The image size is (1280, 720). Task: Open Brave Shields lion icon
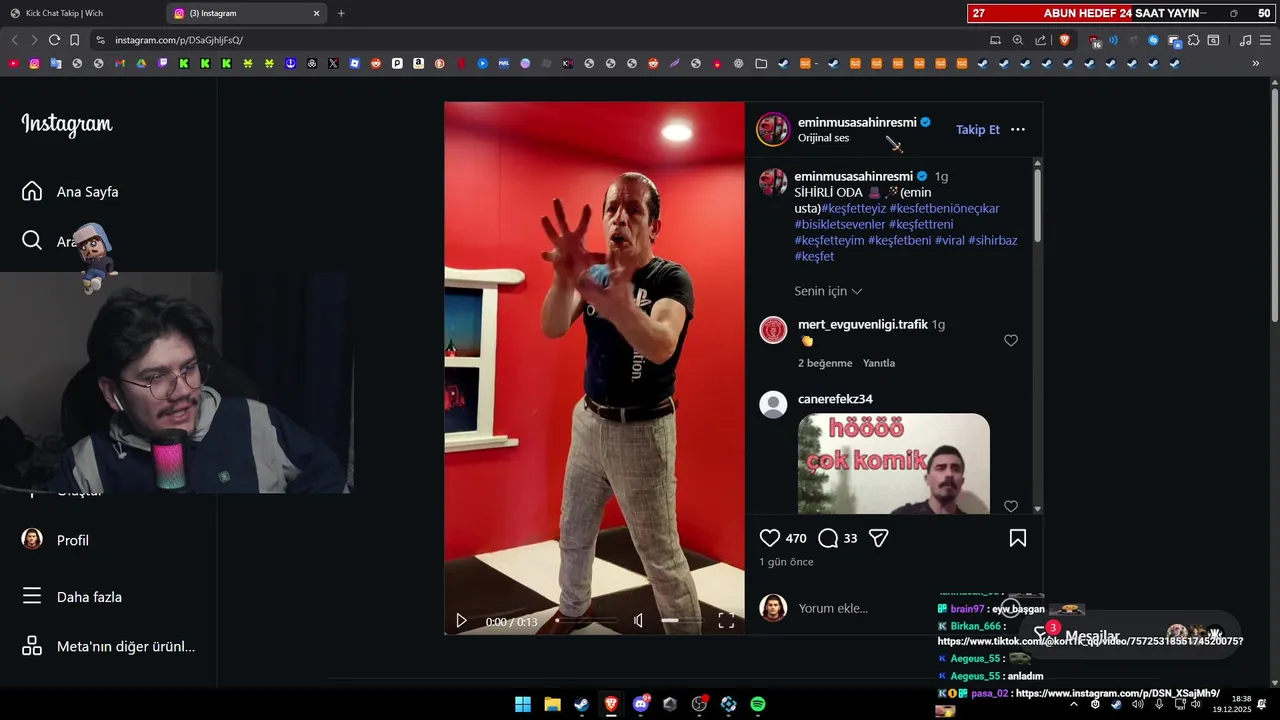[x=1064, y=40]
